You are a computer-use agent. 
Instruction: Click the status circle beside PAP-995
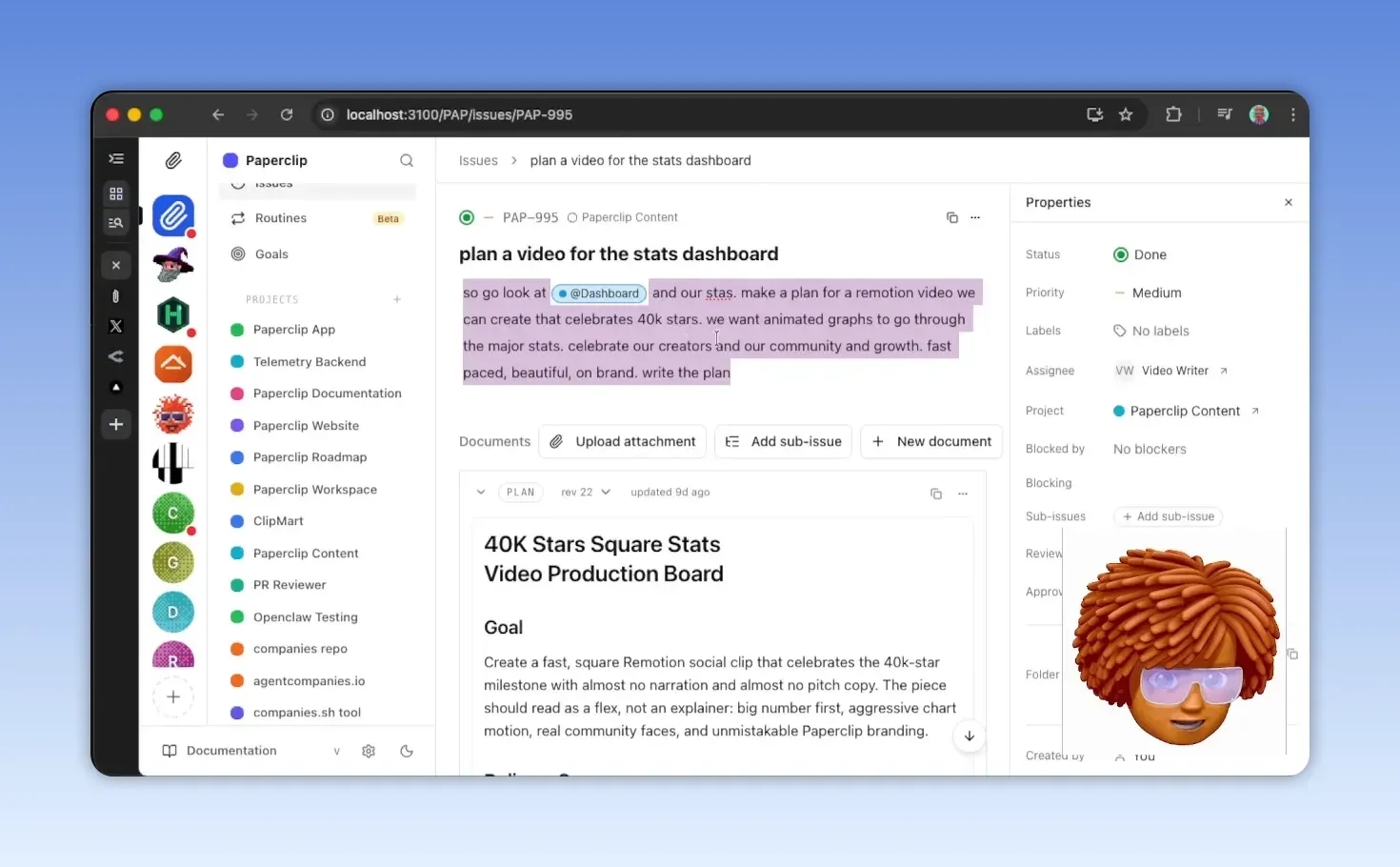pos(467,217)
